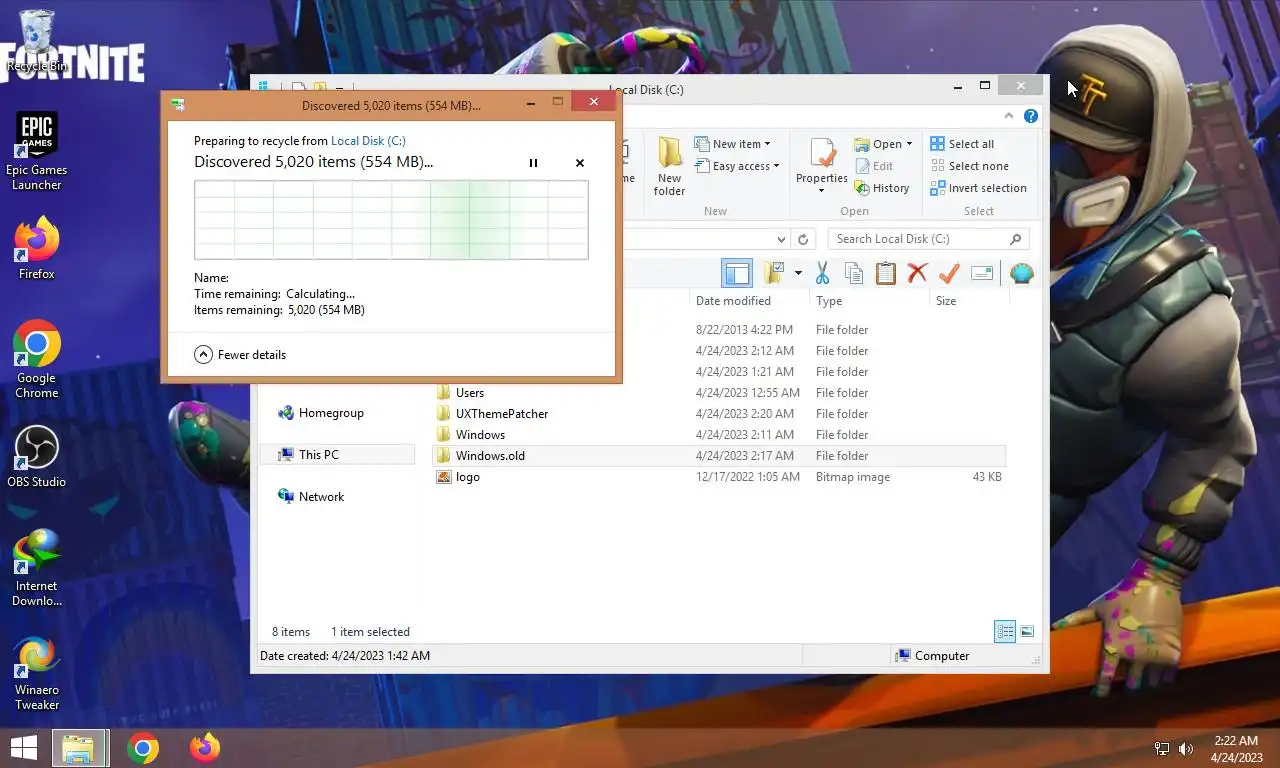Click the folder options checkbox-folder icon
Image resolution: width=1280 pixels, height=768 pixels.
coord(774,273)
